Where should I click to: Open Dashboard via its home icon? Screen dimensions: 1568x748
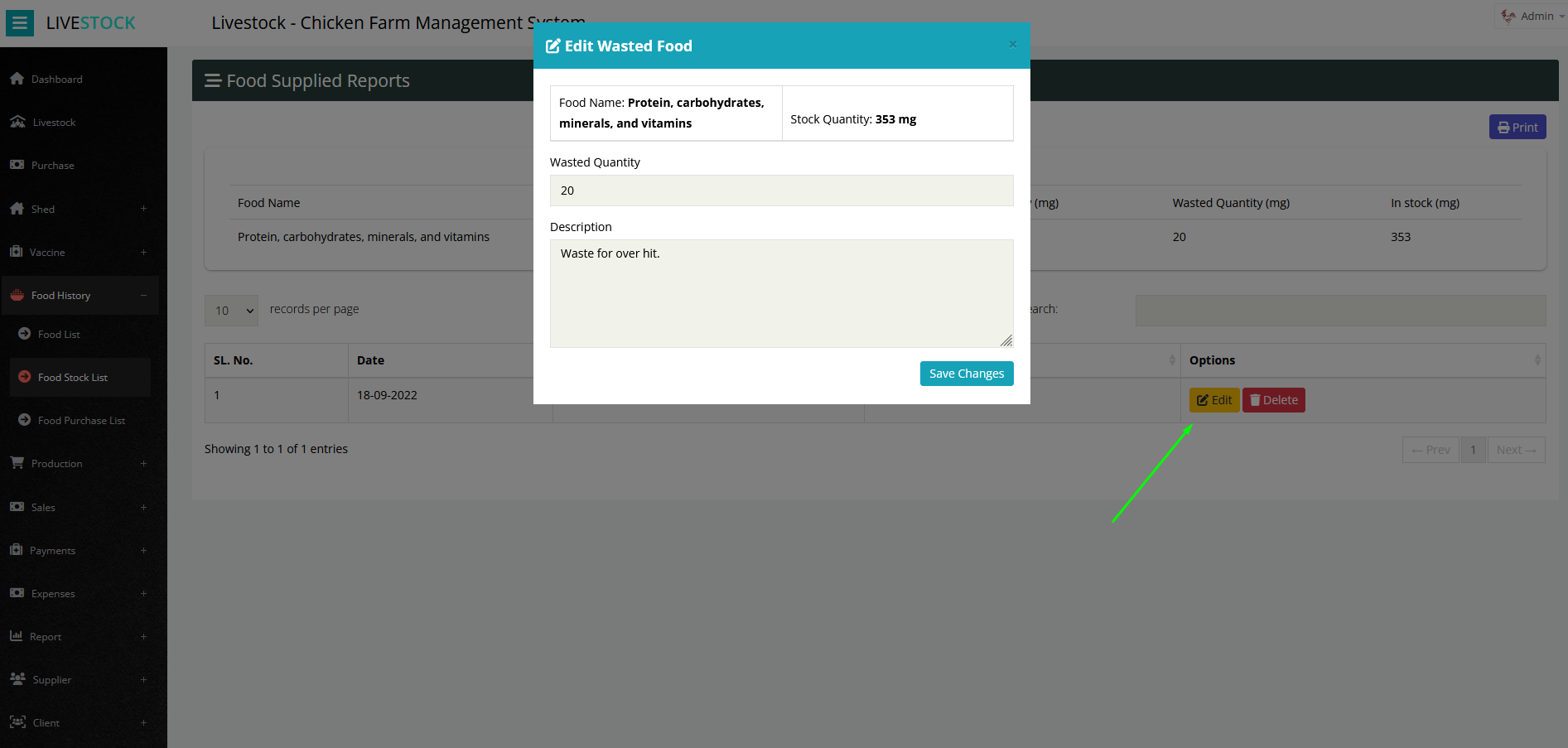[17, 79]
